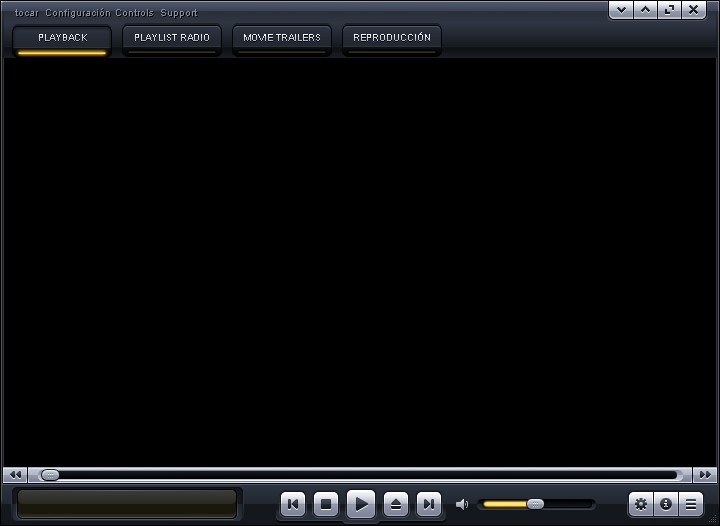Click the seek bar track midpoint
The image size is (720, 526).
(360, 475)
